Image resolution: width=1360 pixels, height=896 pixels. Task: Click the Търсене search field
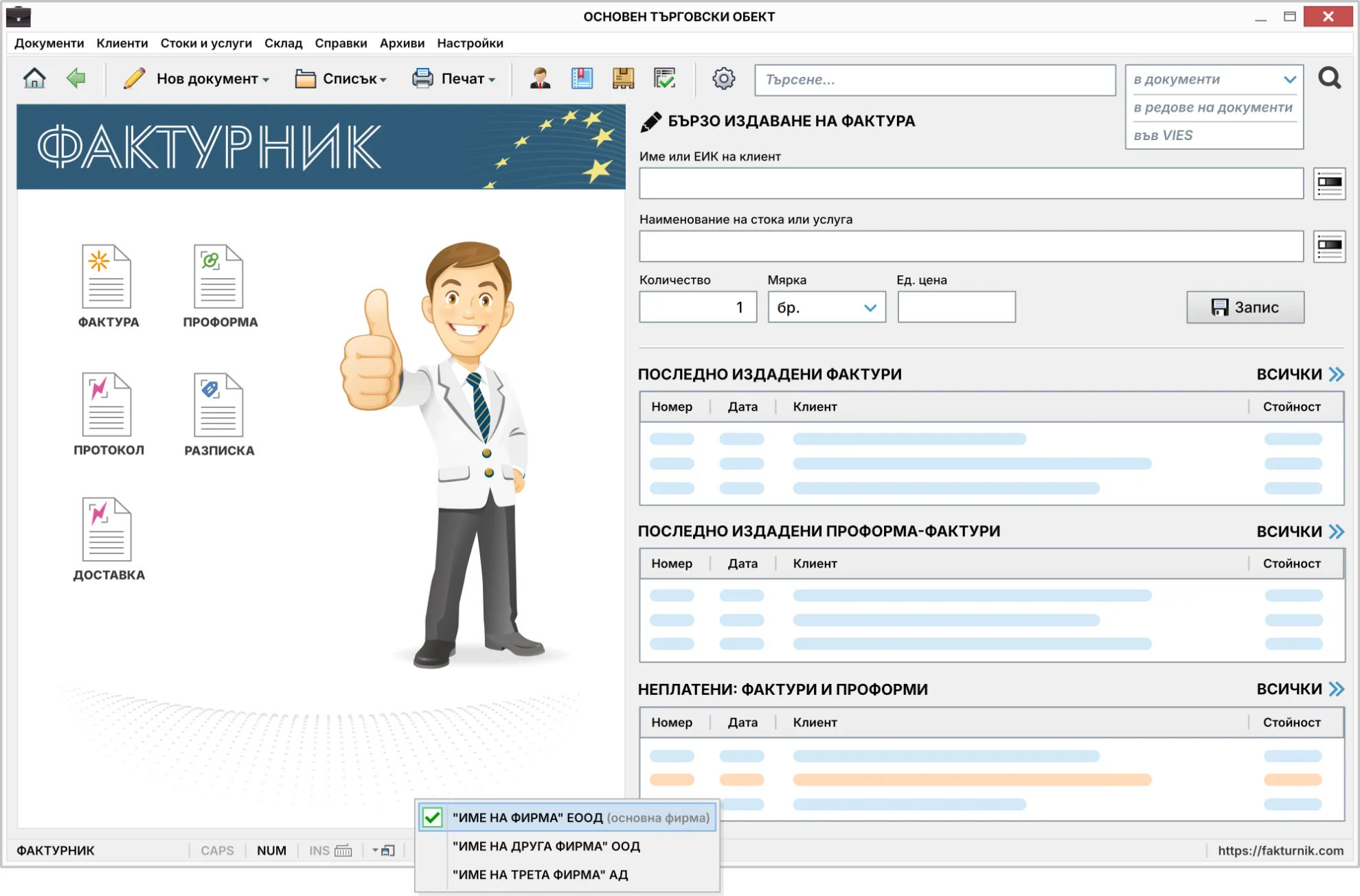[935, 80]
